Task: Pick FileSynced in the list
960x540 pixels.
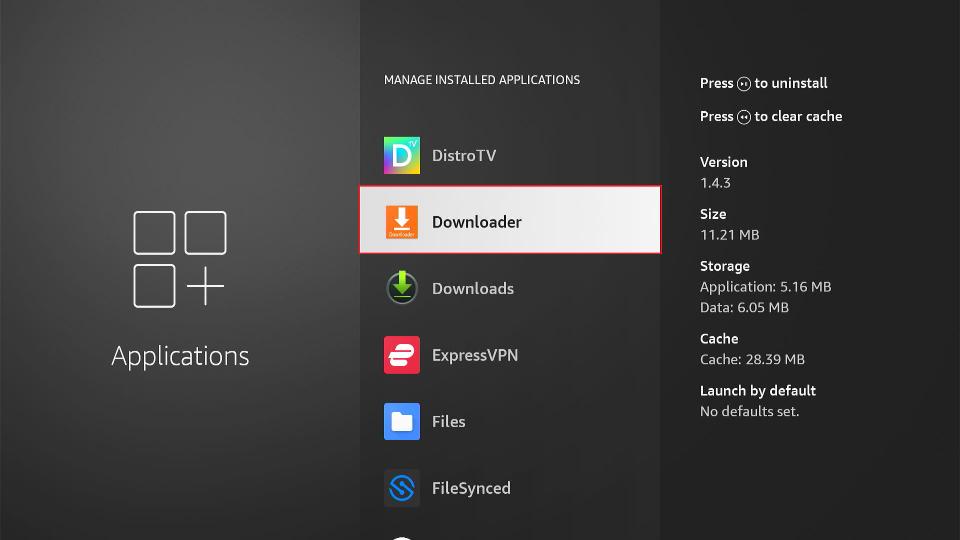Action: (510, 488)
